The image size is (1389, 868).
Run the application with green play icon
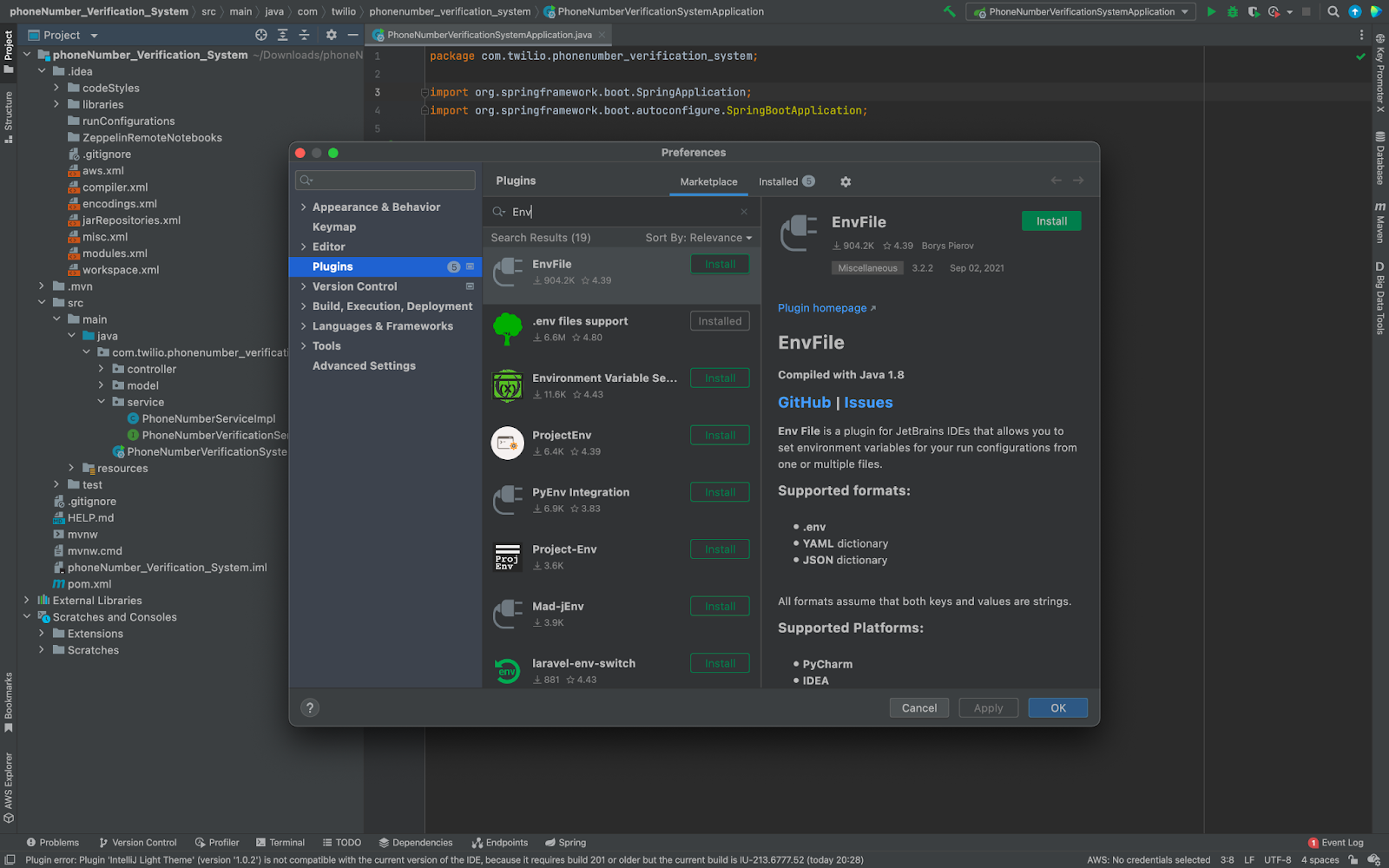1211,11
